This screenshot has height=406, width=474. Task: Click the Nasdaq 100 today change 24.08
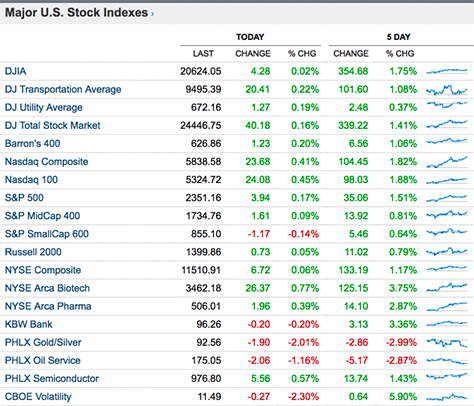258,180
